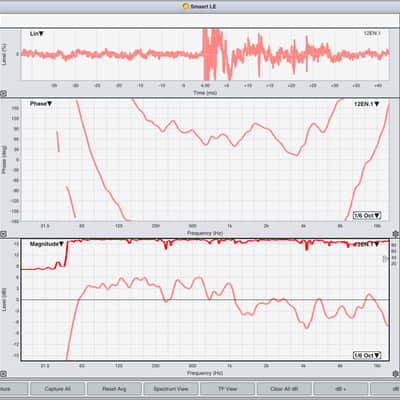The image size is (400, 400).
Task: Open the 12EN.1 trace dropdown in the Phase plot
Action: tap(367, 104)
